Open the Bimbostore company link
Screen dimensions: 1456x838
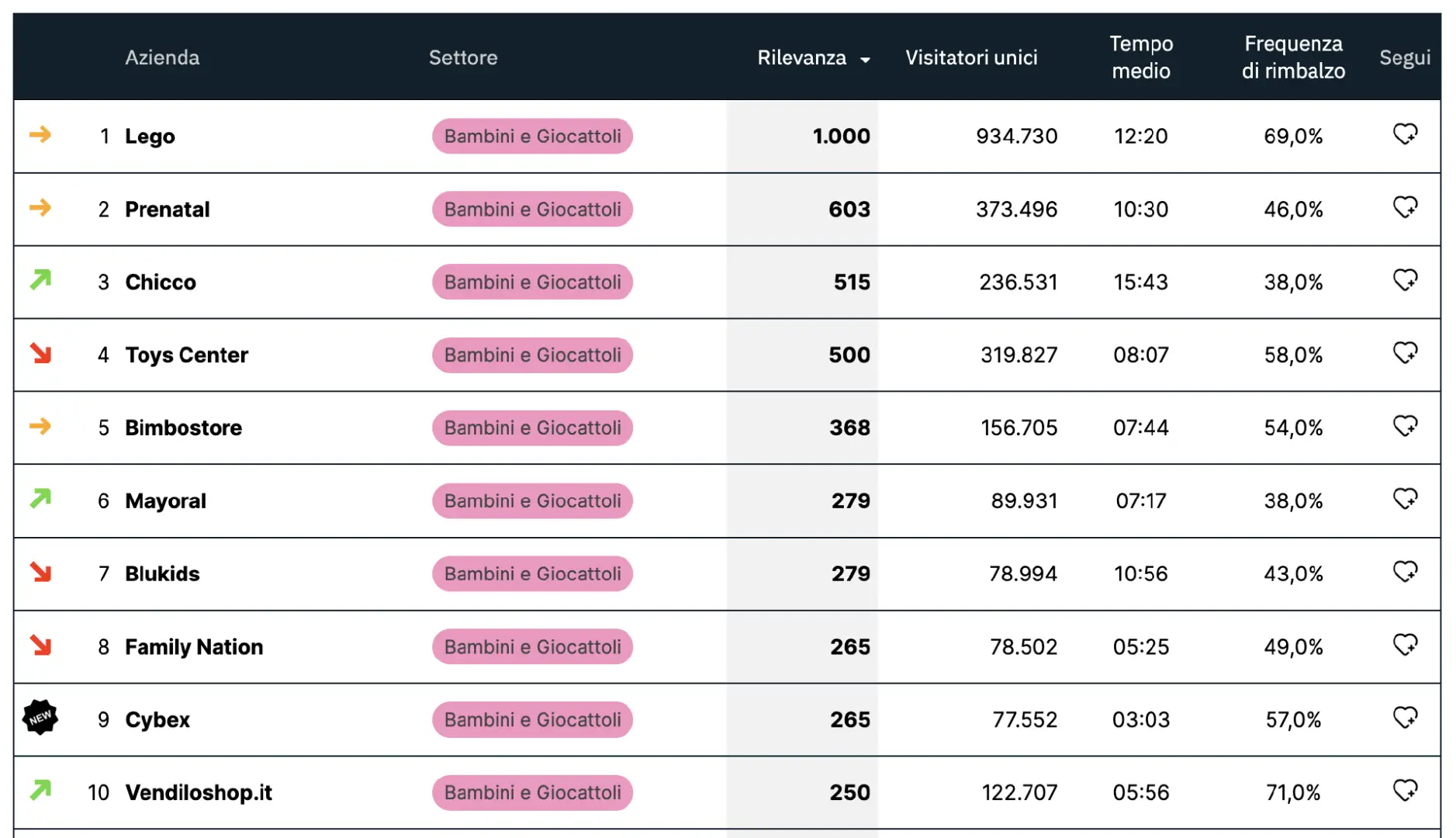click(x=184, y=428)
